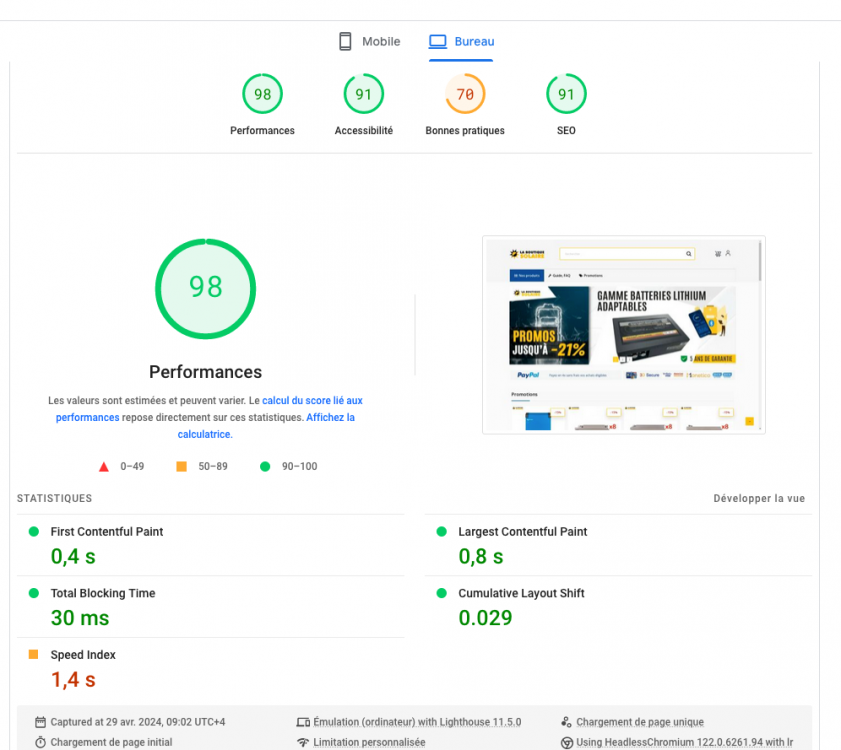This screenshot has height=750, width=841.
Task: Click the '0,8 s' value
Action: [481, 556]
